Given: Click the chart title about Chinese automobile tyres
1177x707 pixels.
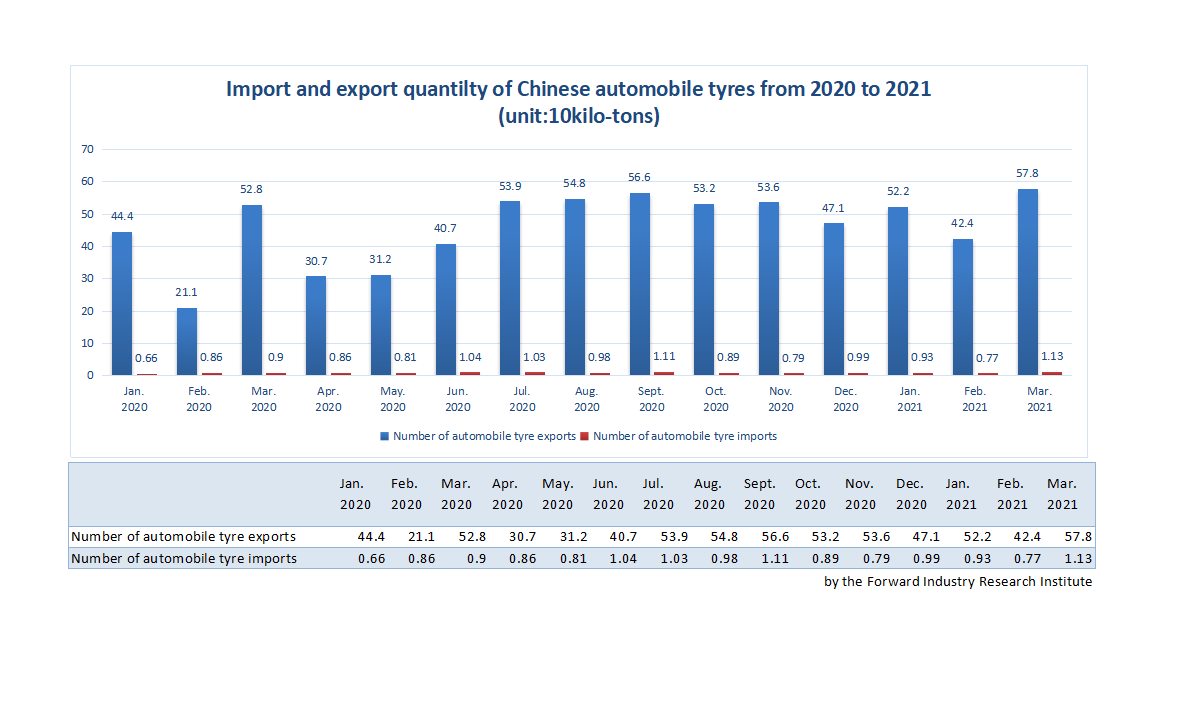Looking at the screenshot, I should pos(580,88).
